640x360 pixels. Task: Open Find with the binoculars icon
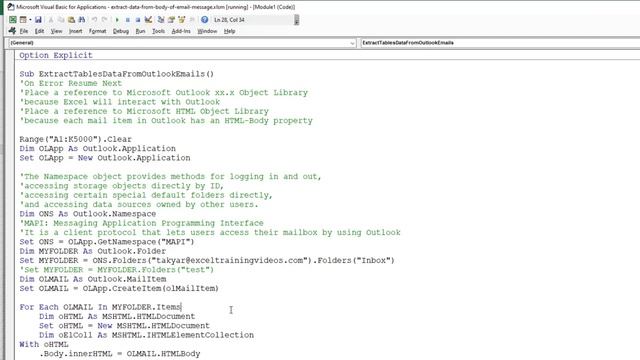pyautogui.click(x=82, y=20)
